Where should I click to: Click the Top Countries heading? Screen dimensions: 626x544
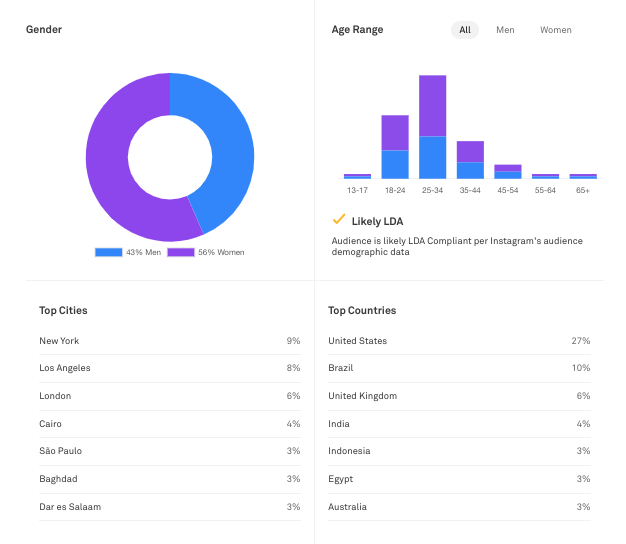point(362,311)
